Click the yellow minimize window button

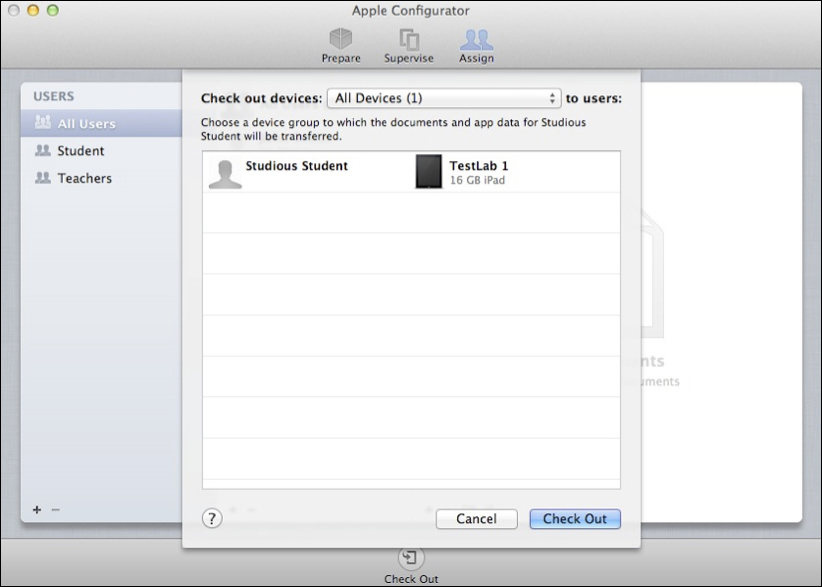[33, 10]
